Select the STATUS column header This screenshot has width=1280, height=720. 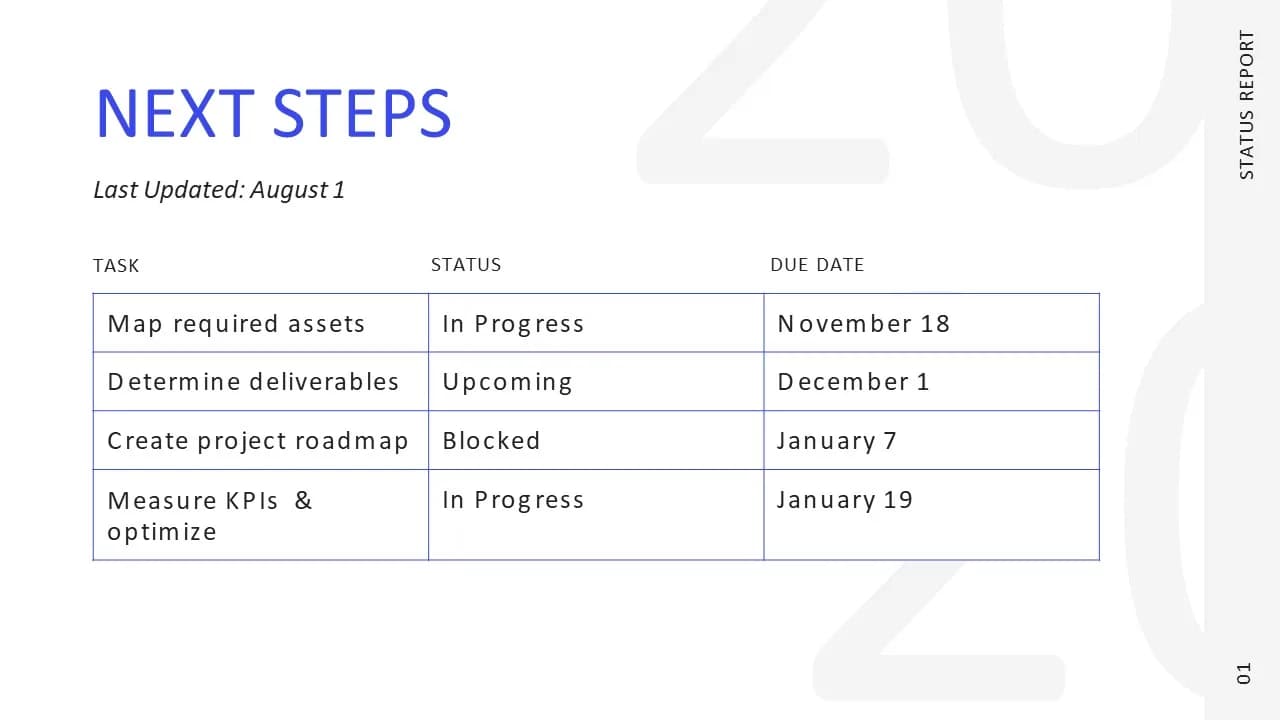tap(466, 265)
